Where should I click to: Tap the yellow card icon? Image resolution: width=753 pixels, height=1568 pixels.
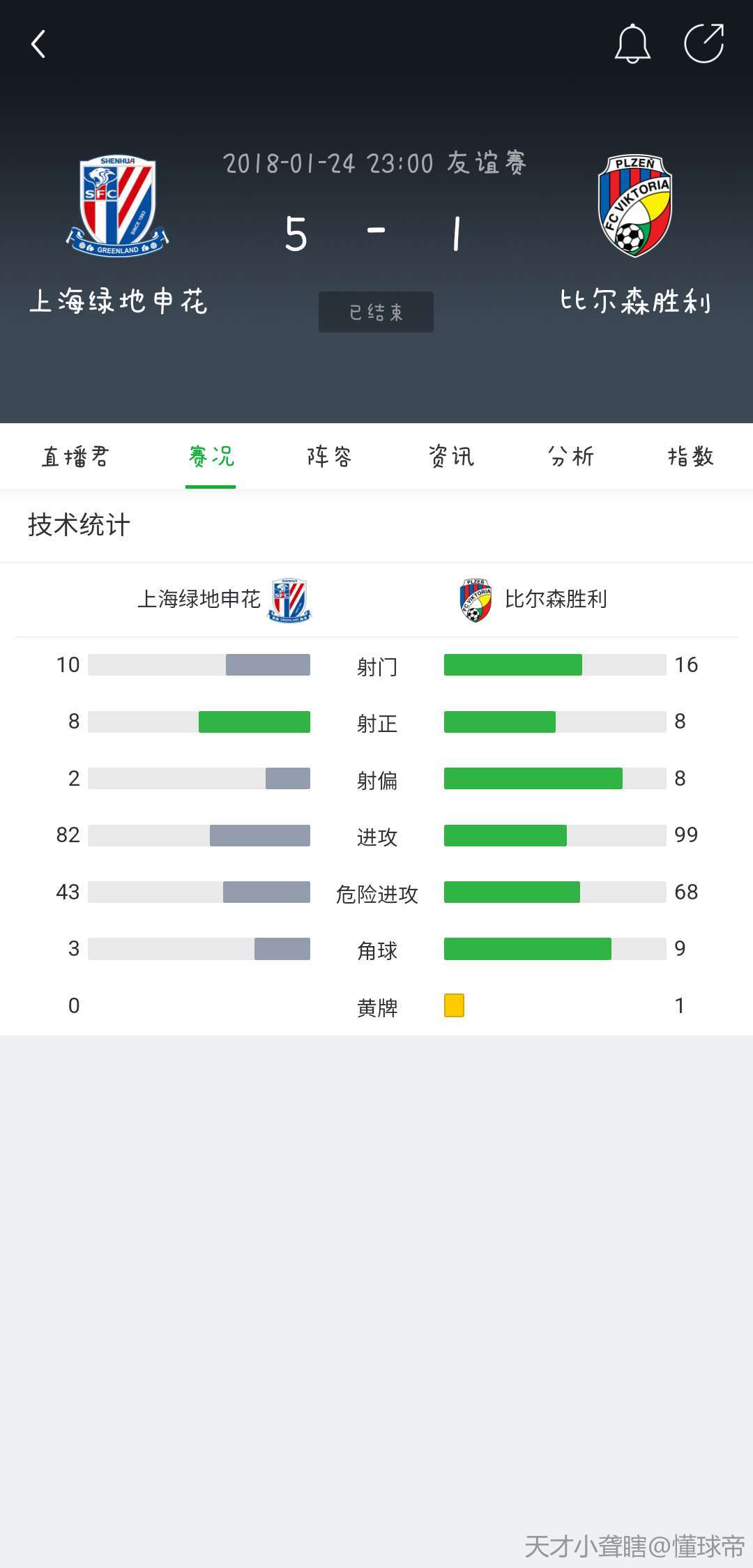(x=454, y=1005)
